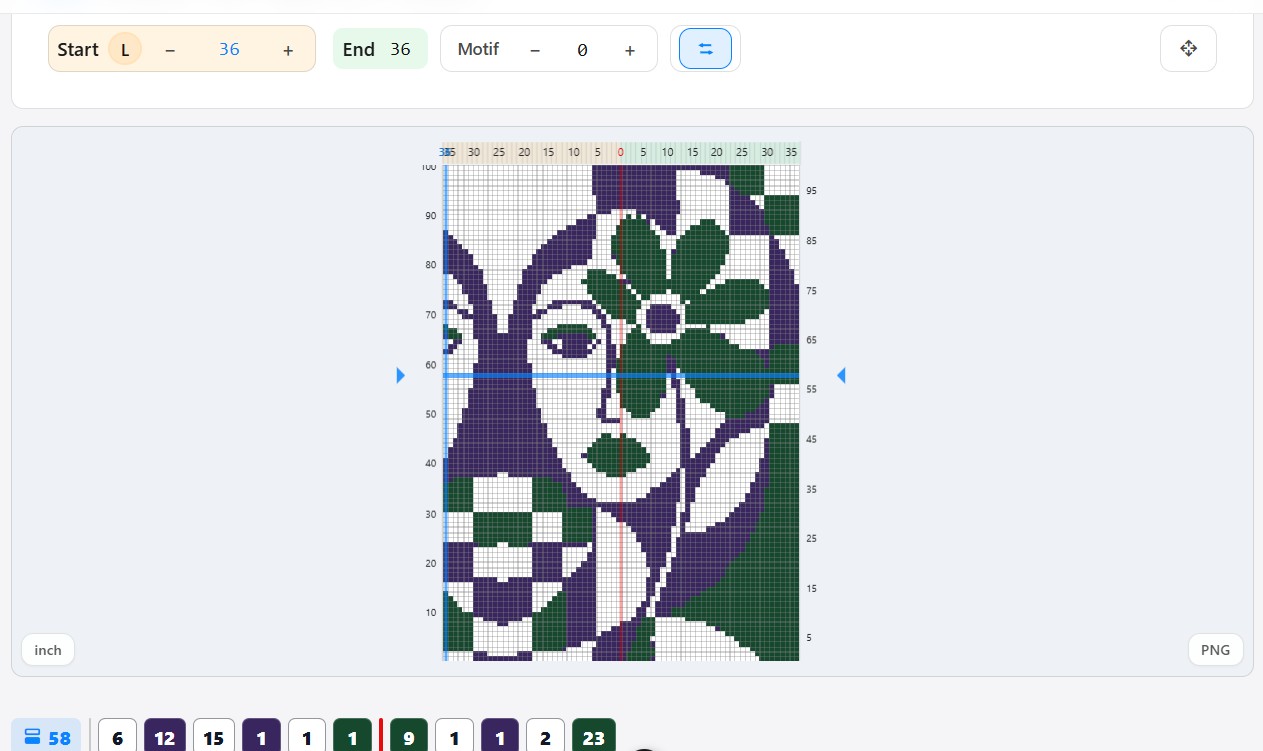Click the row 58 indicator
Viewport: 1263px width, 751px height.
47,738
